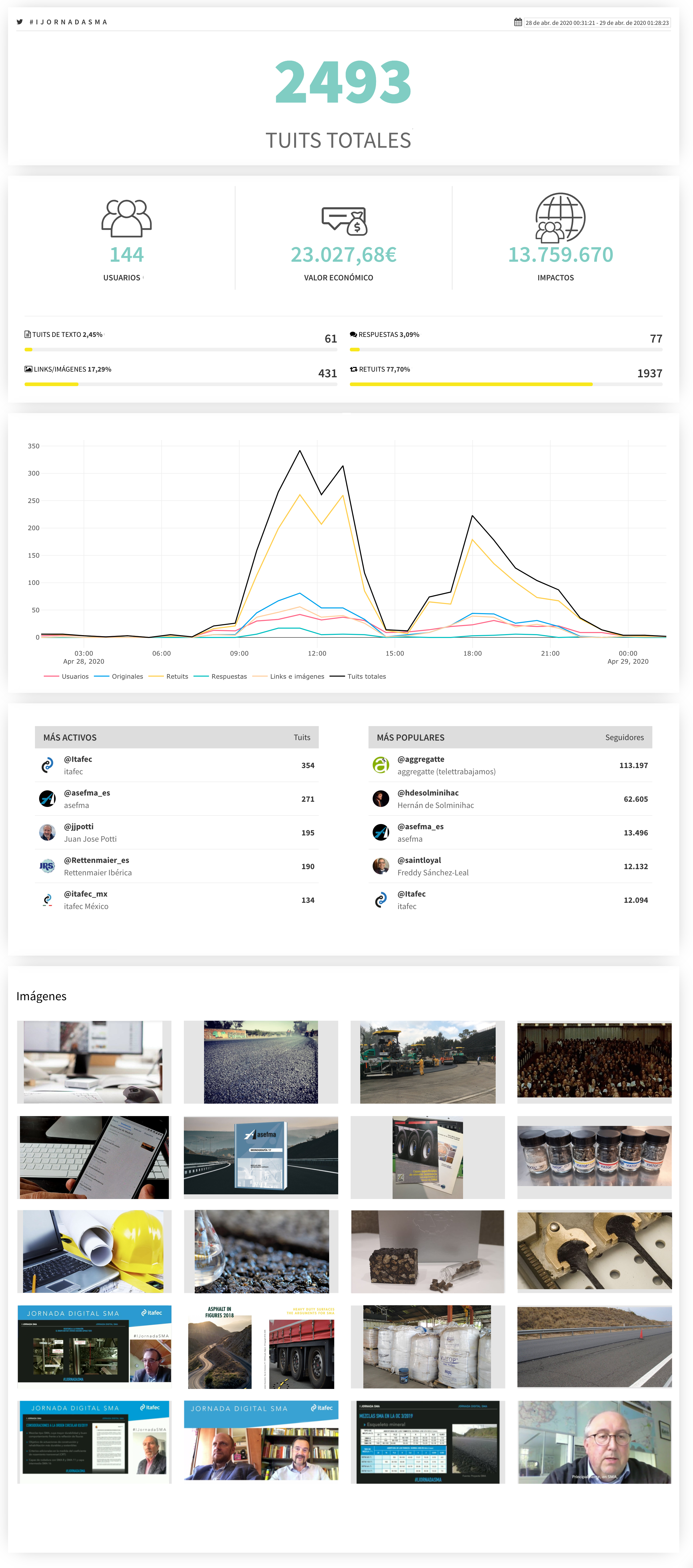Toggle the Usuarios series in chart legend

(x=66, y=676)
